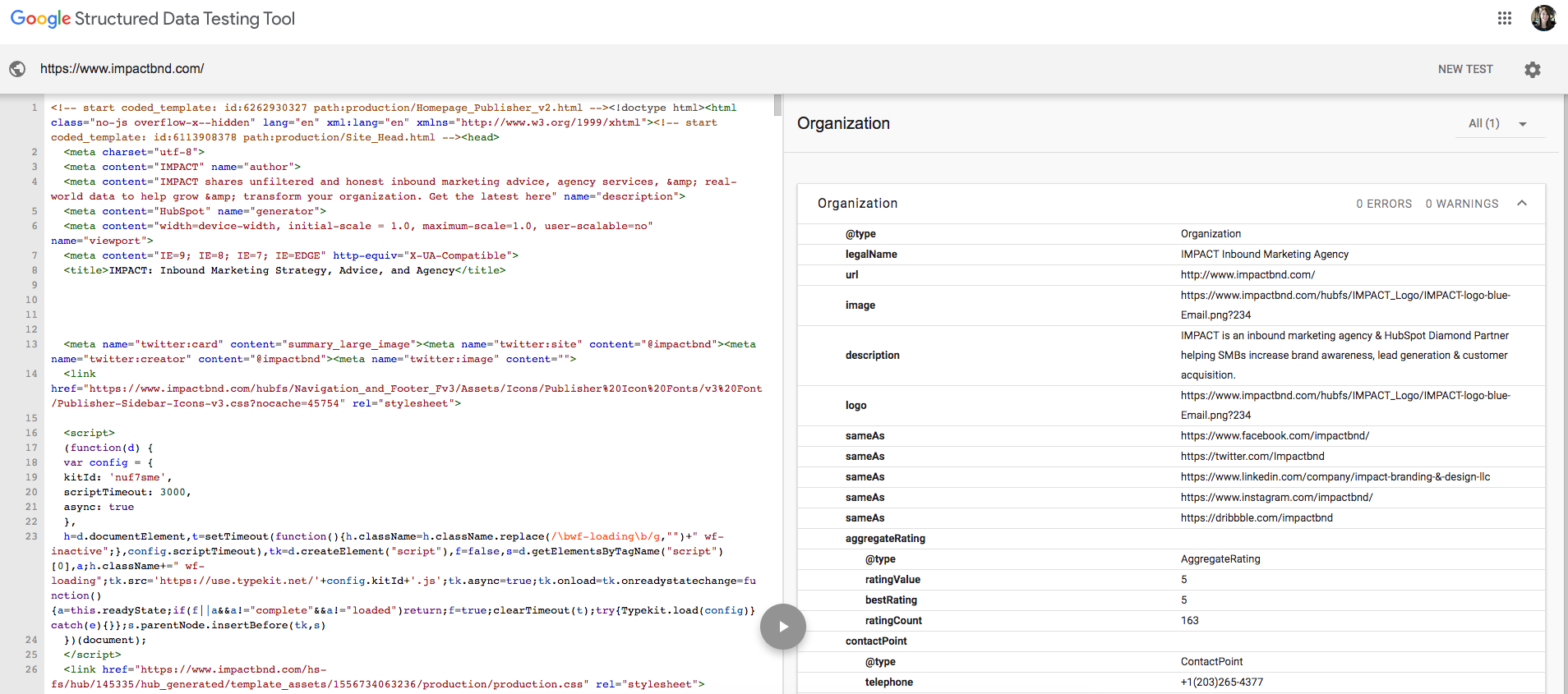
Task: Click the legalName row value IMPACT Inbound Marketing Agency
Action: click(1265, 255)
